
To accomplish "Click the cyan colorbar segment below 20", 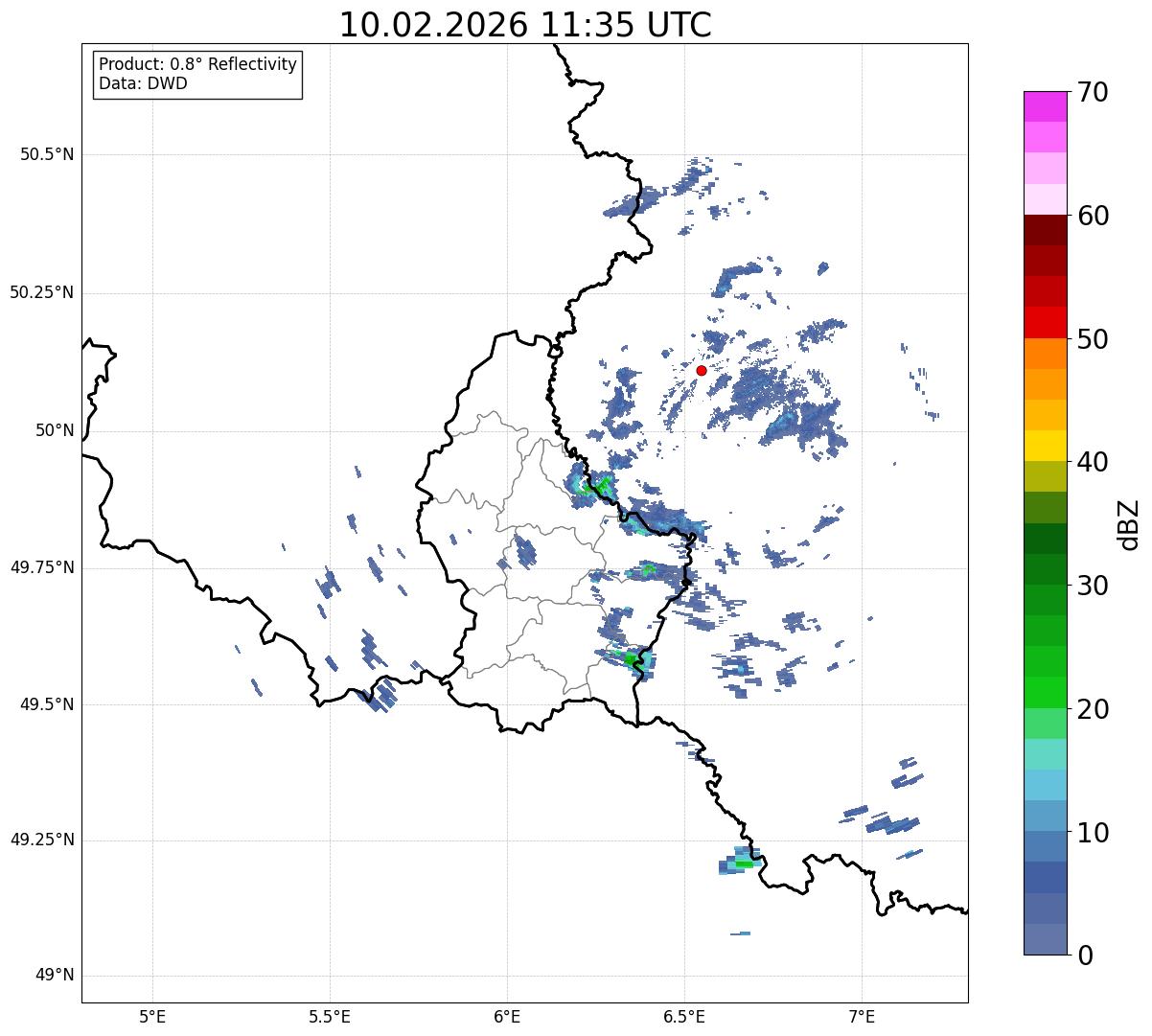I will click(x=1046, y=754).
